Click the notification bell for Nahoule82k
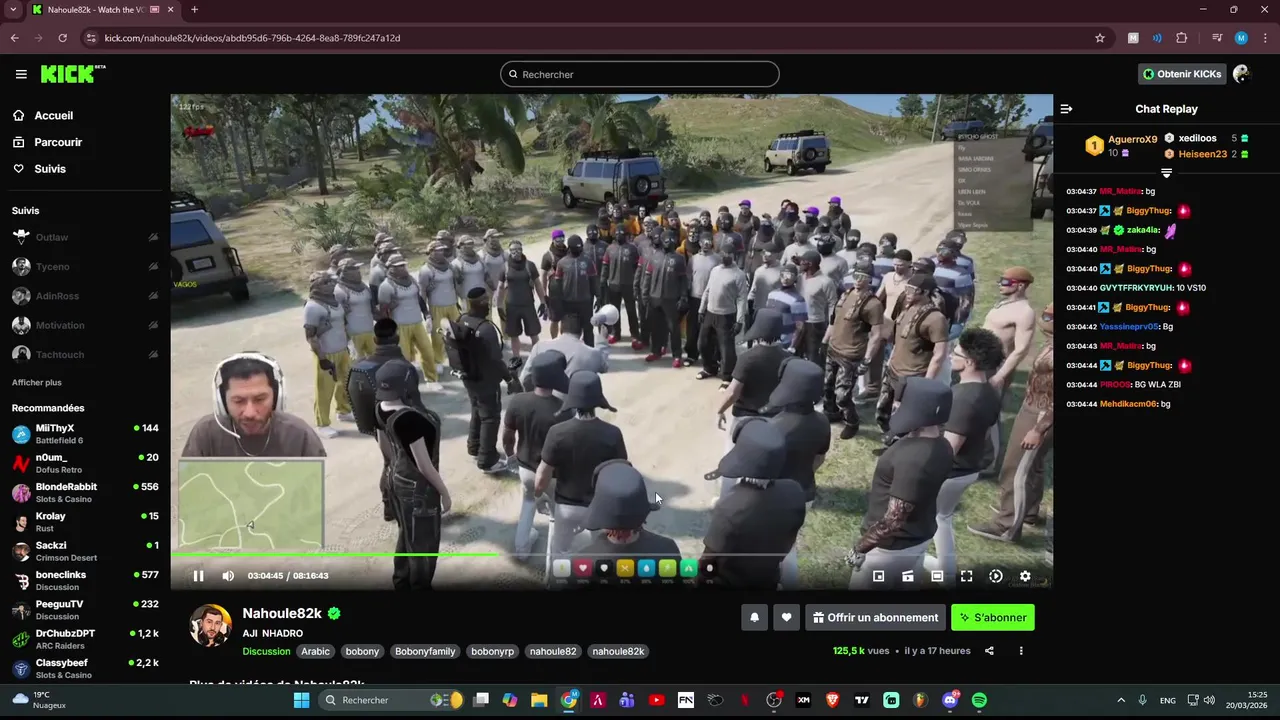The image size is (1280, 720). 755,618
